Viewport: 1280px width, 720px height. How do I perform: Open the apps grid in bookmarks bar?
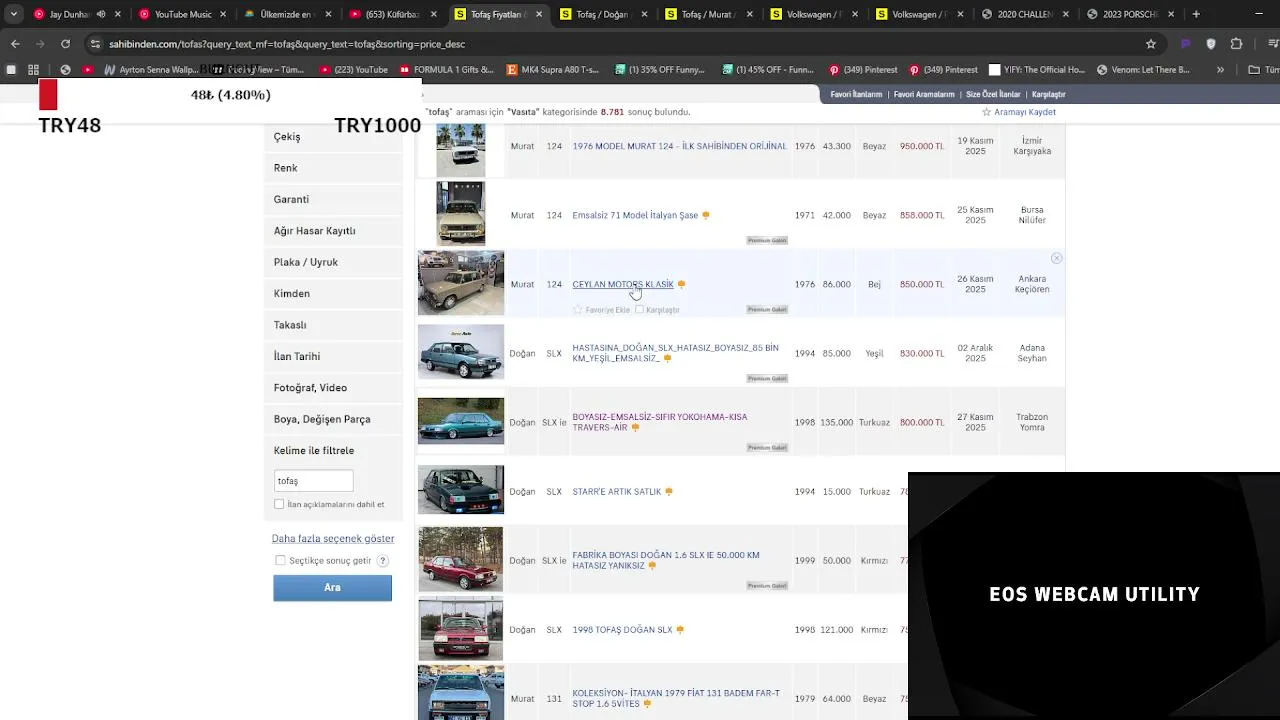(33, 70)
